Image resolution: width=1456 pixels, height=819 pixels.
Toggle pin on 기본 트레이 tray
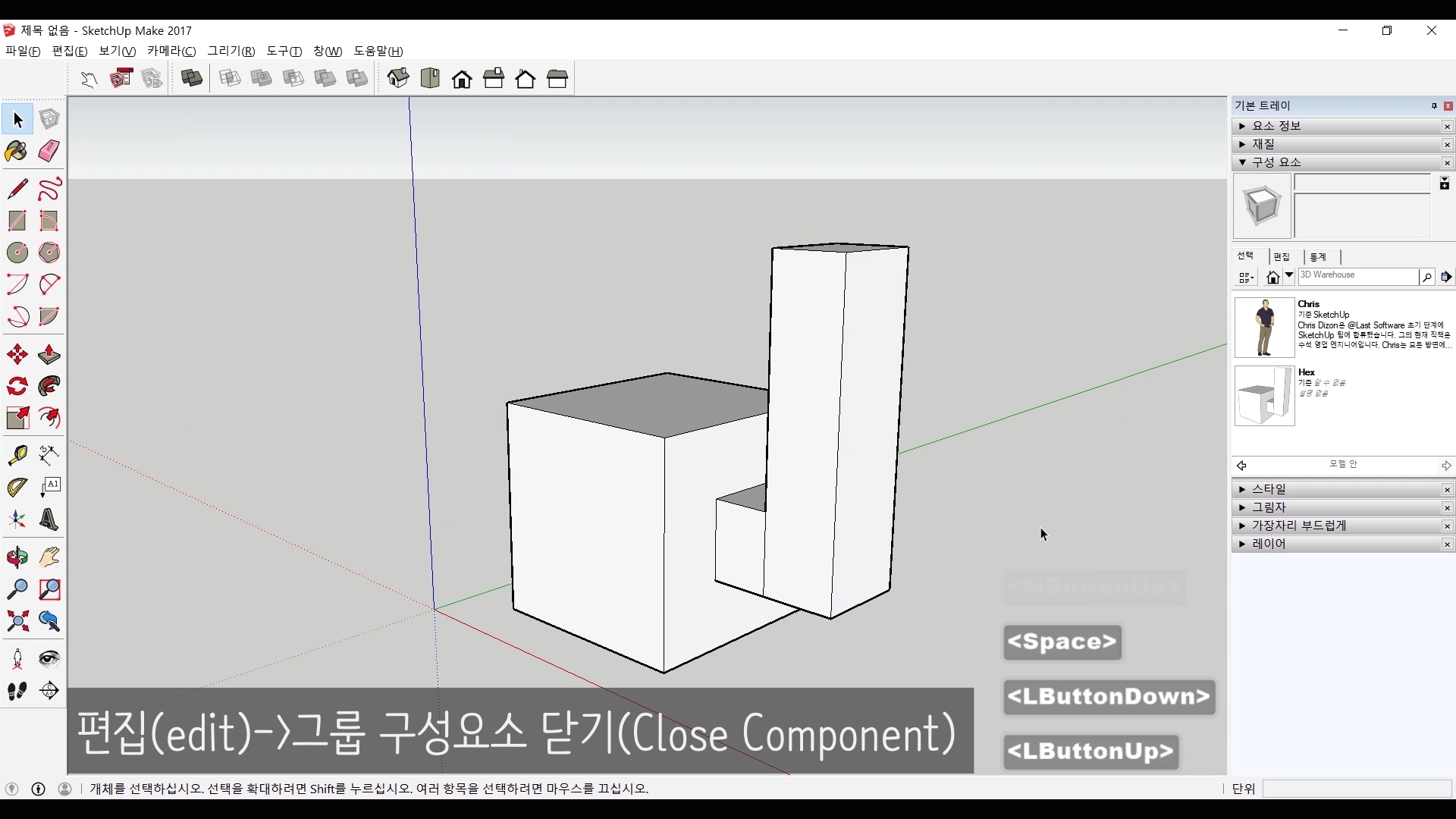[x=1434, y=106]
